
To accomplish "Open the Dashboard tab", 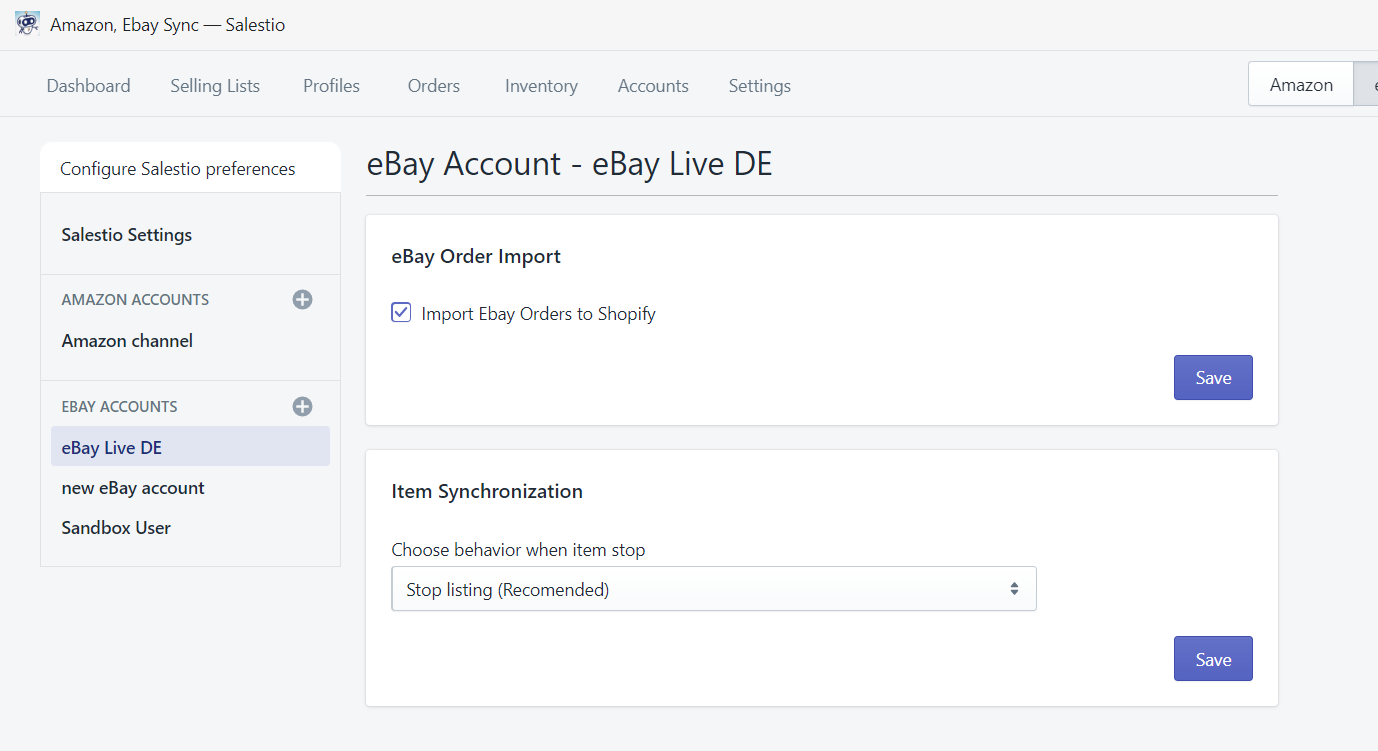I will tap(89, 86).
